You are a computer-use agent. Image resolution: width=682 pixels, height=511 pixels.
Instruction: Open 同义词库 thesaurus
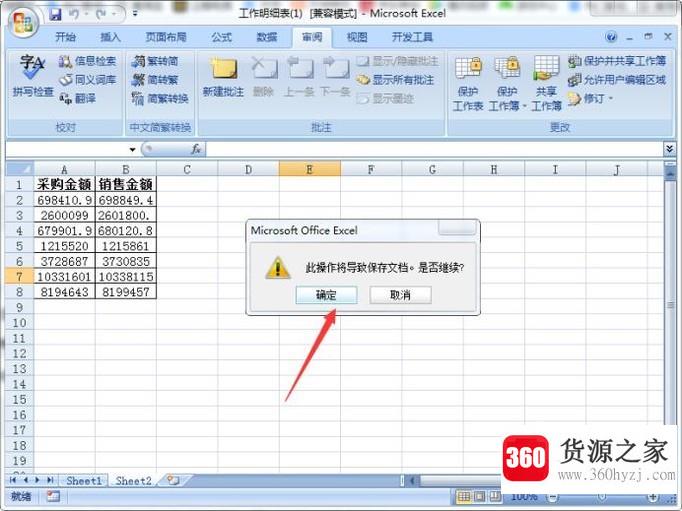pos(87,80)
